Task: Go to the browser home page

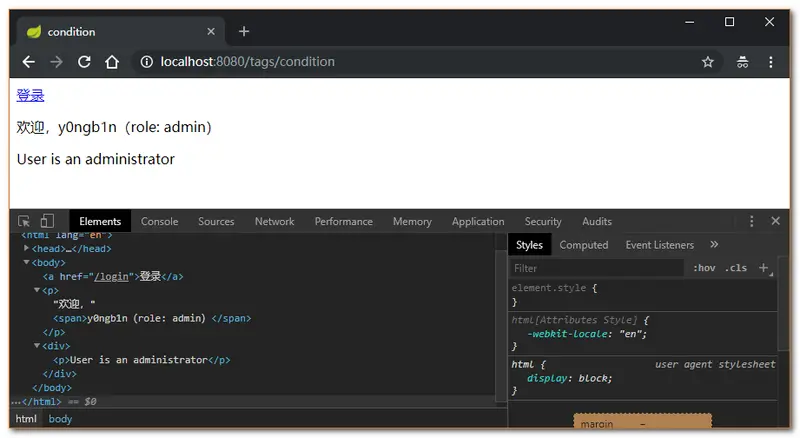Action: [112, 62]
